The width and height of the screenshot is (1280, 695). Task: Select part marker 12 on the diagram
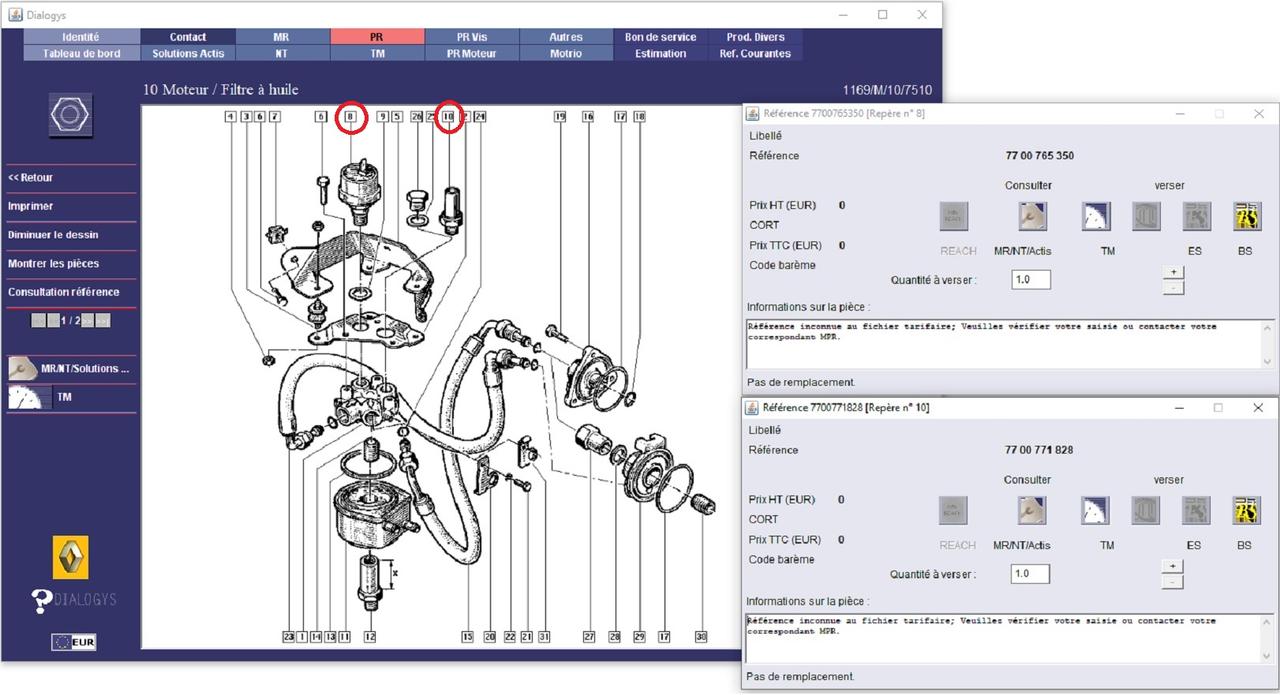point(370,636)
